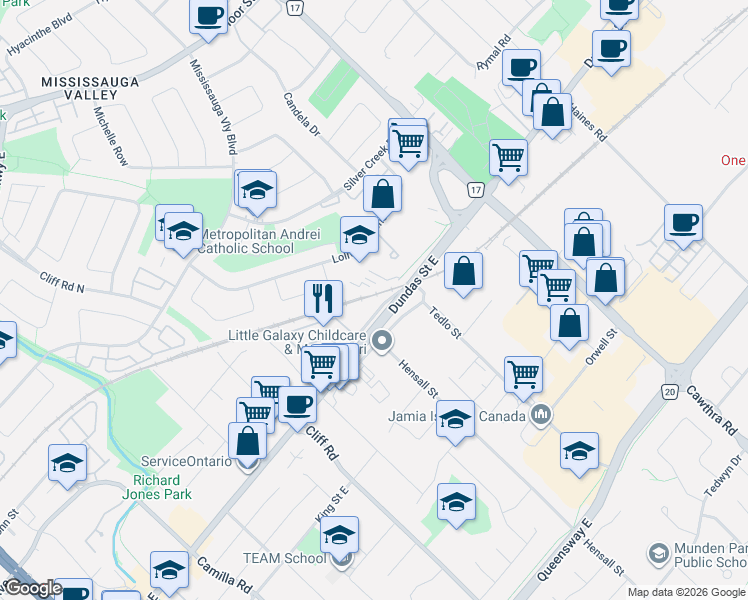Open the front shopping cart marker by Little Galaxy Childcare
Viewport: 748px width, 600px height.
coord(321,367)
